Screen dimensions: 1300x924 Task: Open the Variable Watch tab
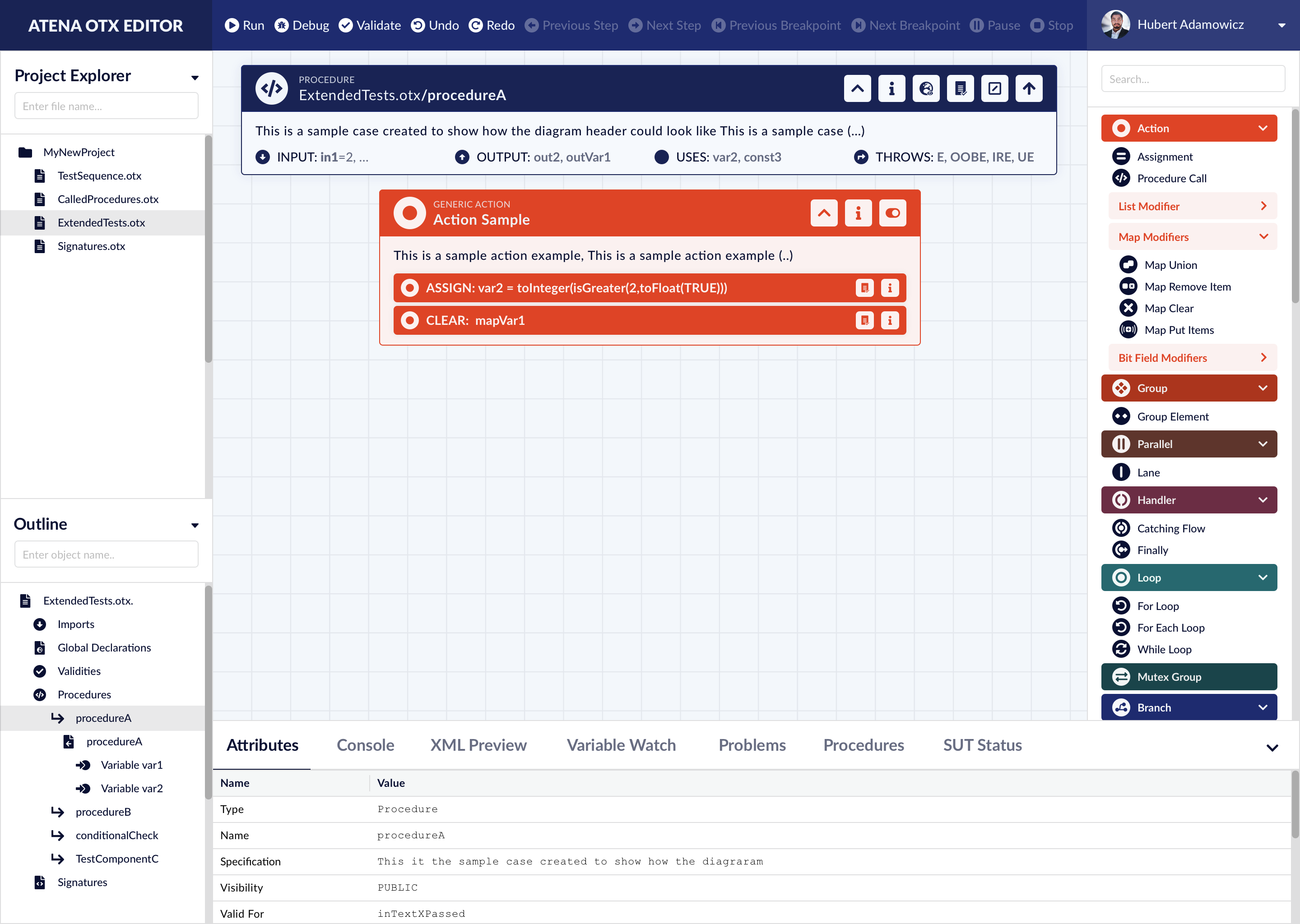pos(621,745)
